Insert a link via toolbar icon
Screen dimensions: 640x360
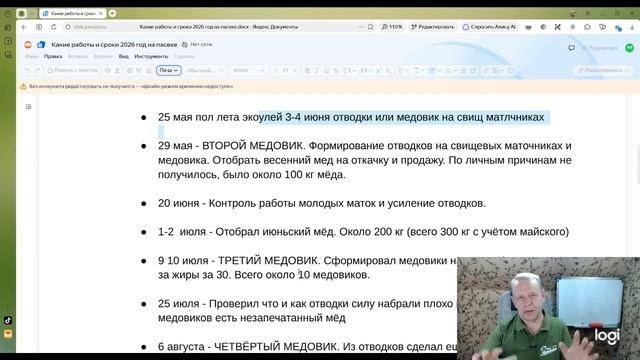pos(486,71)
